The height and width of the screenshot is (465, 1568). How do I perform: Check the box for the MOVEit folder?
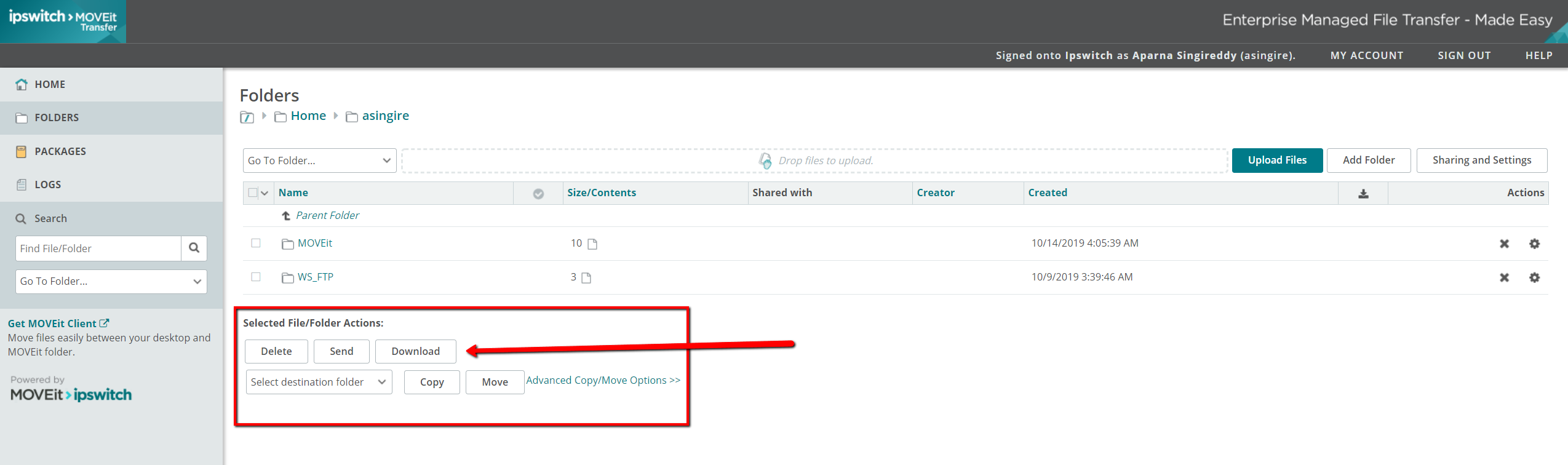tap(256, 243)
